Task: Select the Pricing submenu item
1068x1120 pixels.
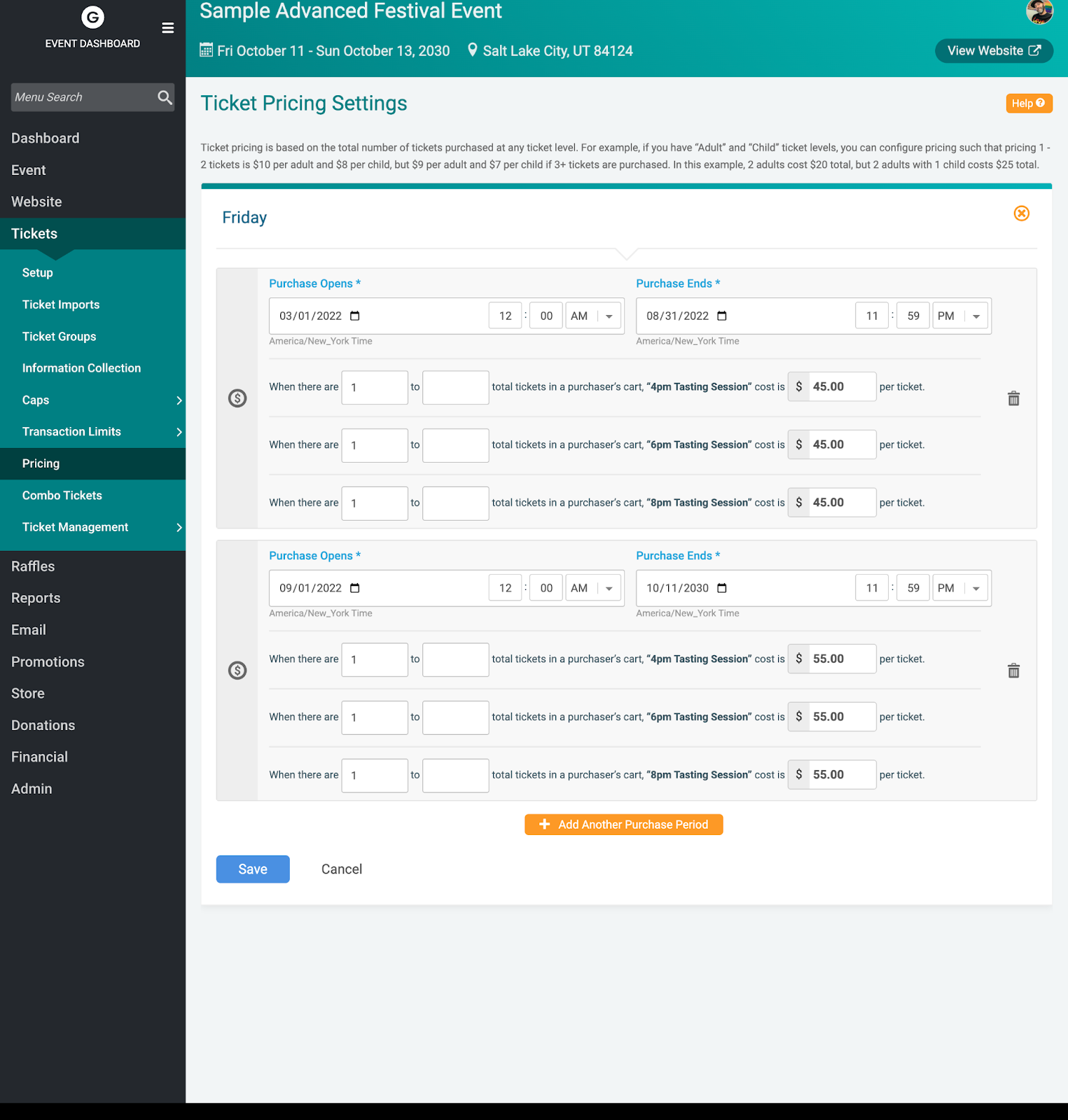Action: (92, 463)
